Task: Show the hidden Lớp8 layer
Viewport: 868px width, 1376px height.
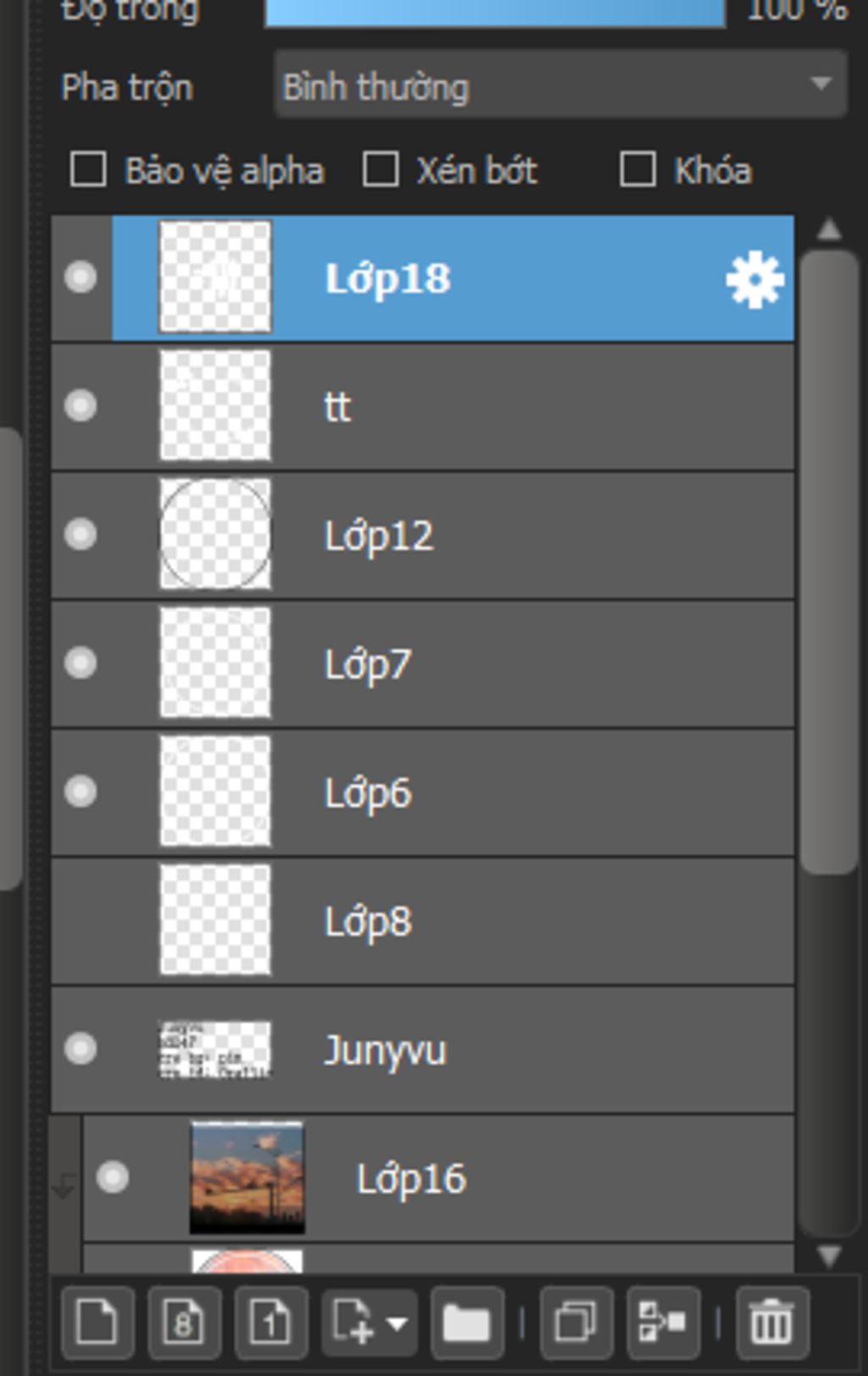Action: [x=81, y=920]
